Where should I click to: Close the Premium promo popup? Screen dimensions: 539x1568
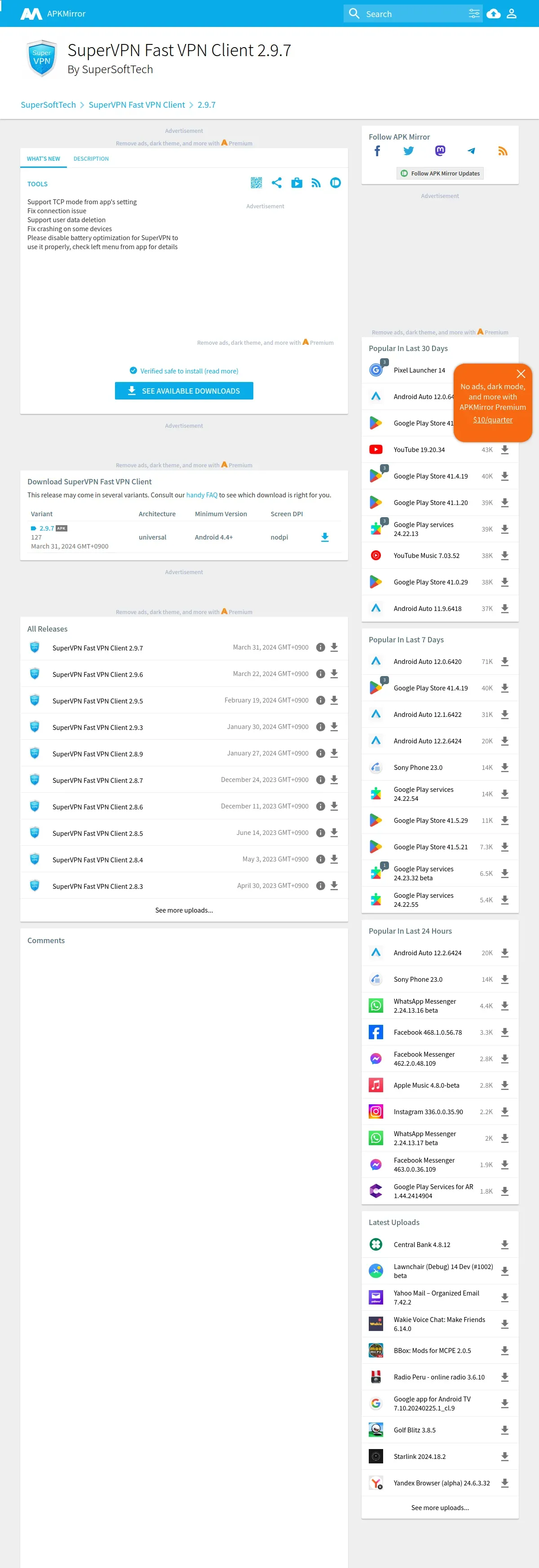pyautogui.click(x=521, y=374)
